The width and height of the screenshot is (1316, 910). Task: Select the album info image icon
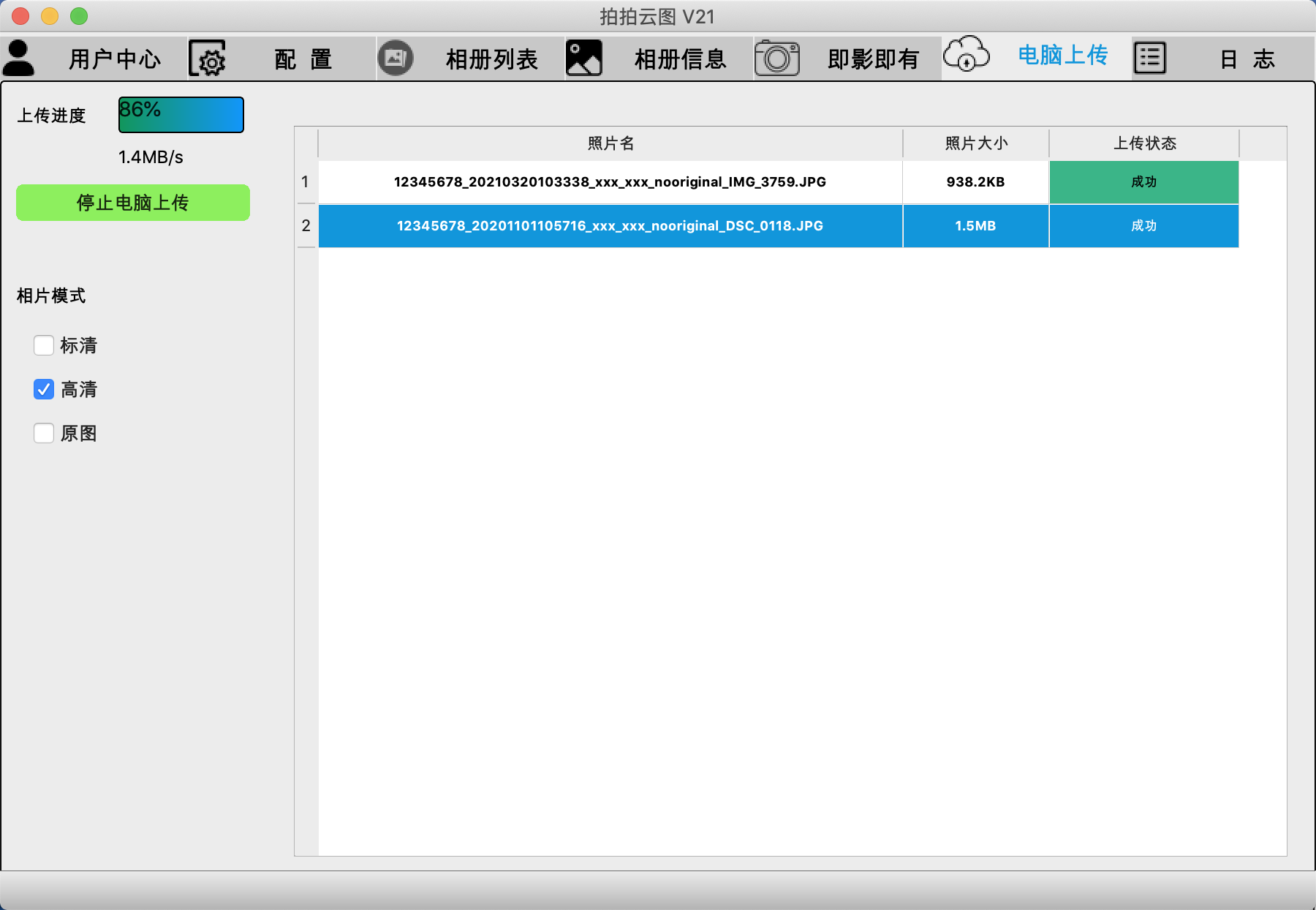(583, 58)
